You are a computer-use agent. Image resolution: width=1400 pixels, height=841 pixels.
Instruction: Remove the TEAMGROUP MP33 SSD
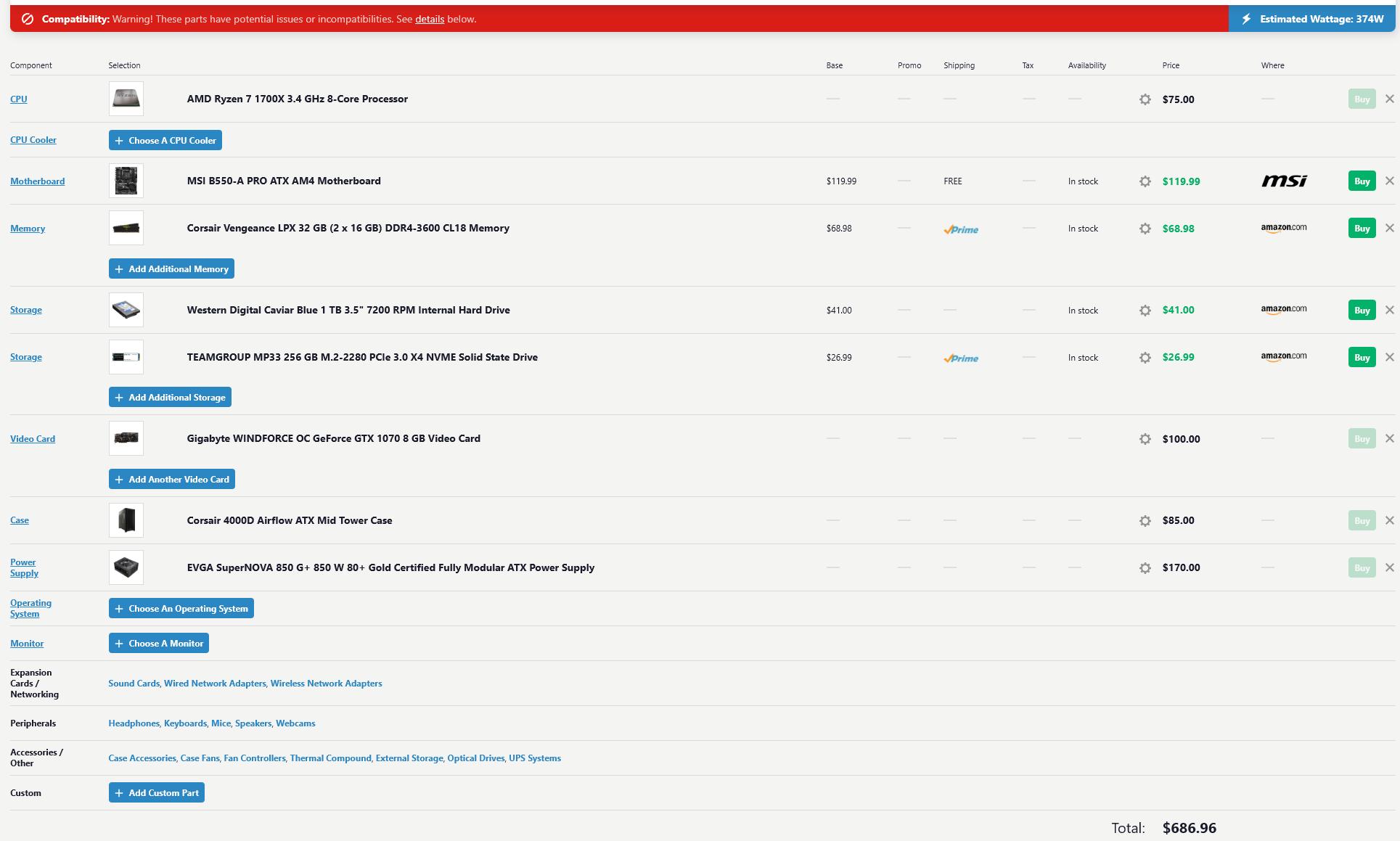[1389, 357]
